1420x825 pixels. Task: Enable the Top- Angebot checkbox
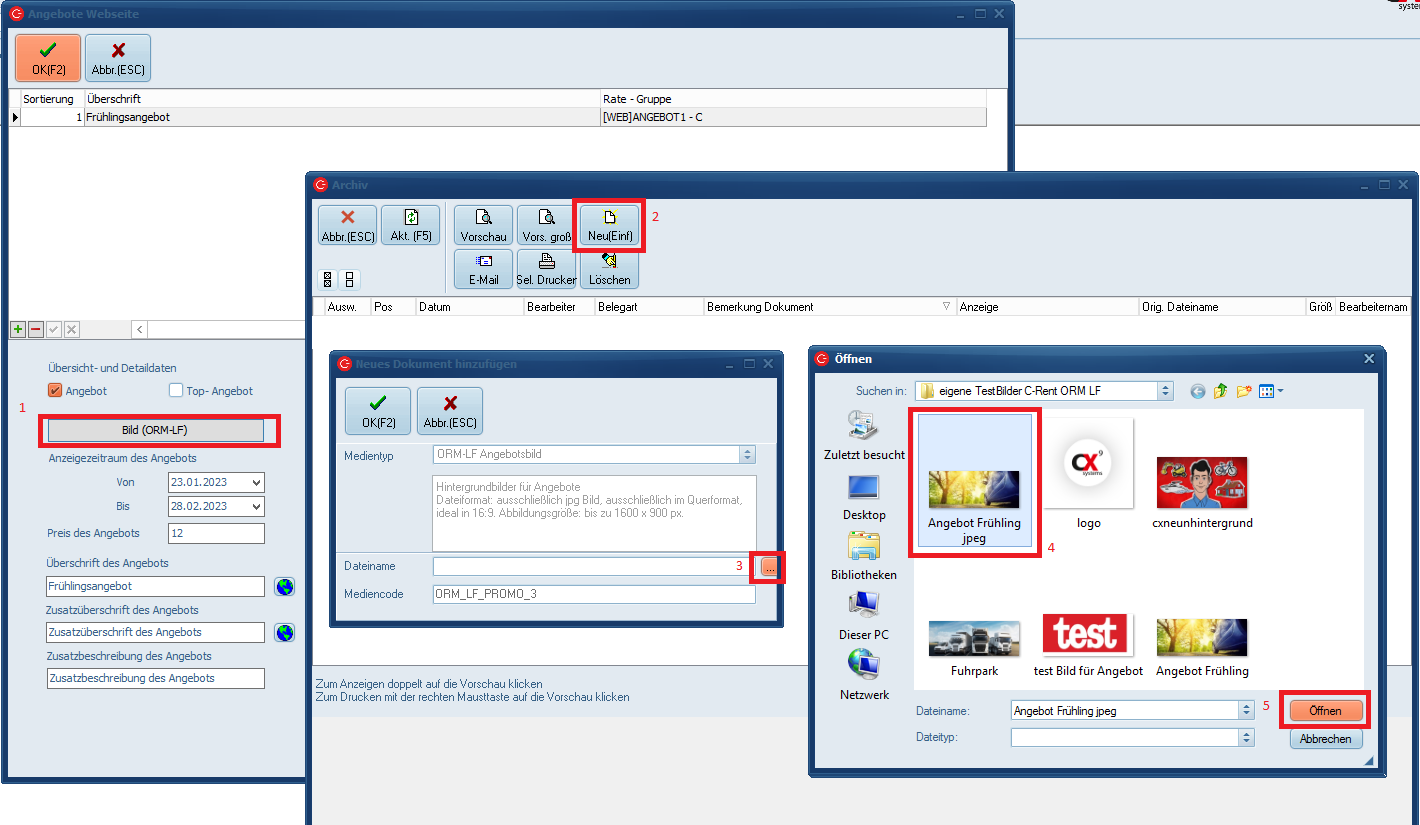coord(176,391)
